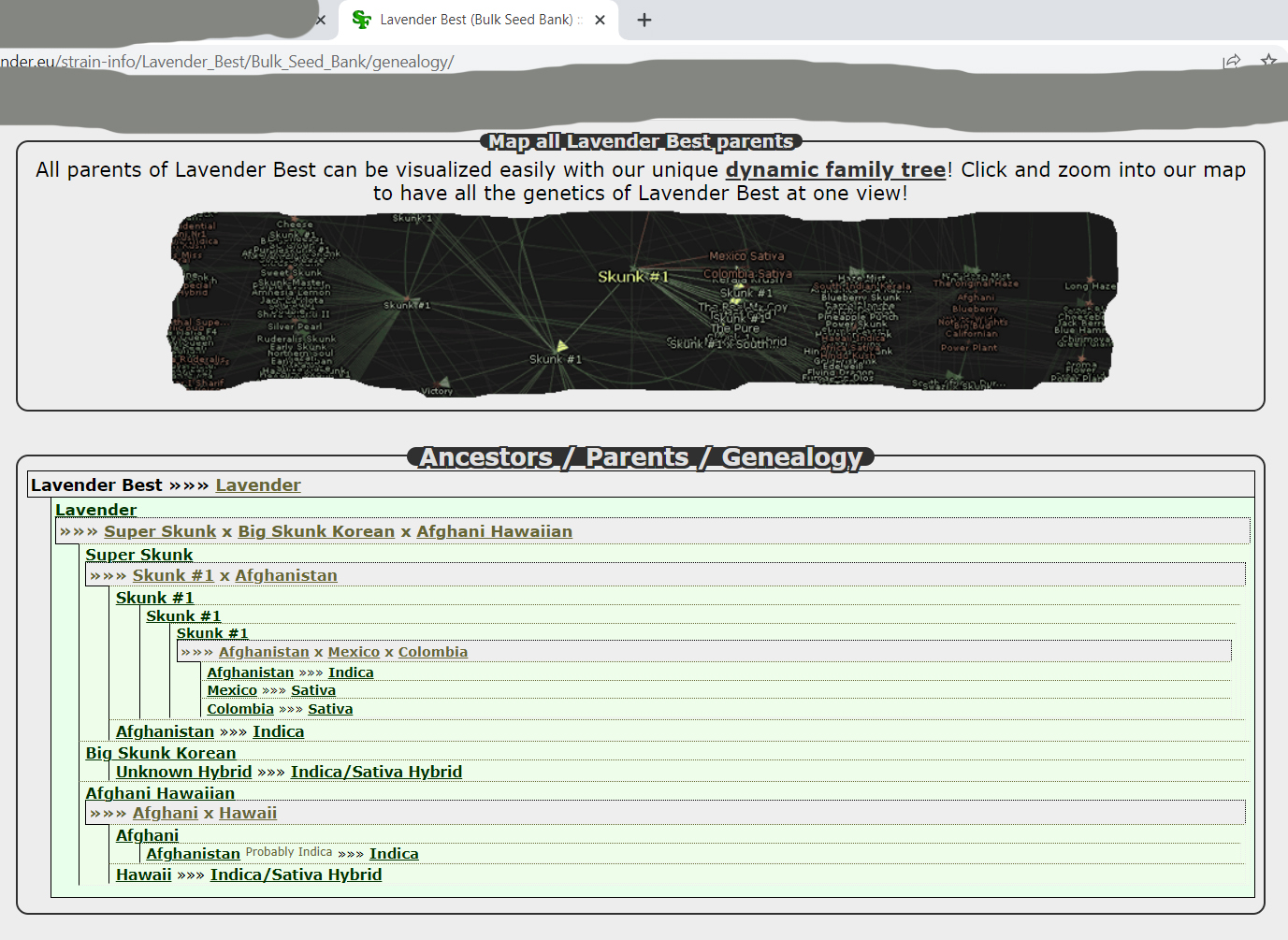Click Indica next to Probably Indica
The image size is (1288, 940).
pyautogui.click(x=394, y=854)
